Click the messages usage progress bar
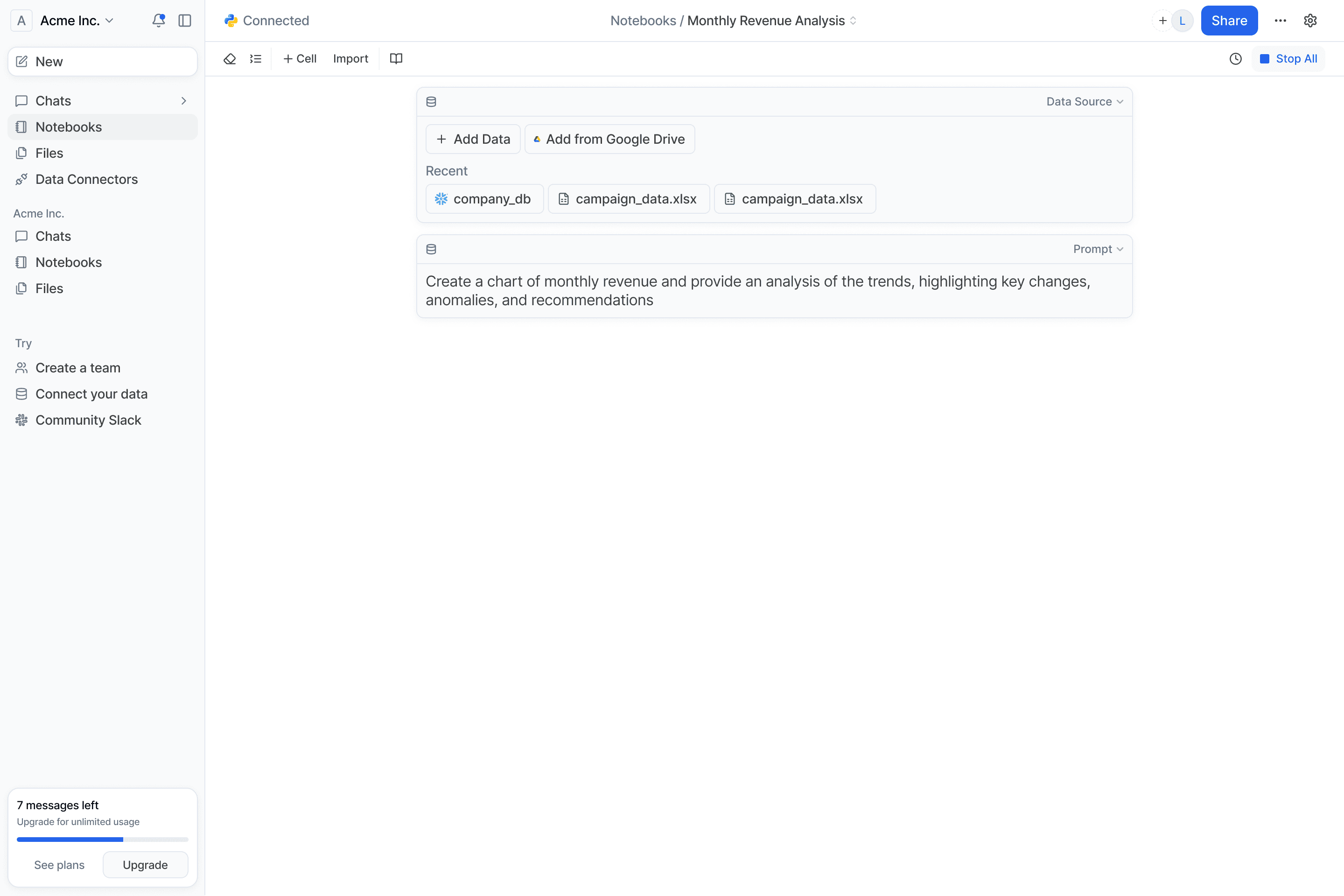The image size is (1344, 896). coord(102,840)
